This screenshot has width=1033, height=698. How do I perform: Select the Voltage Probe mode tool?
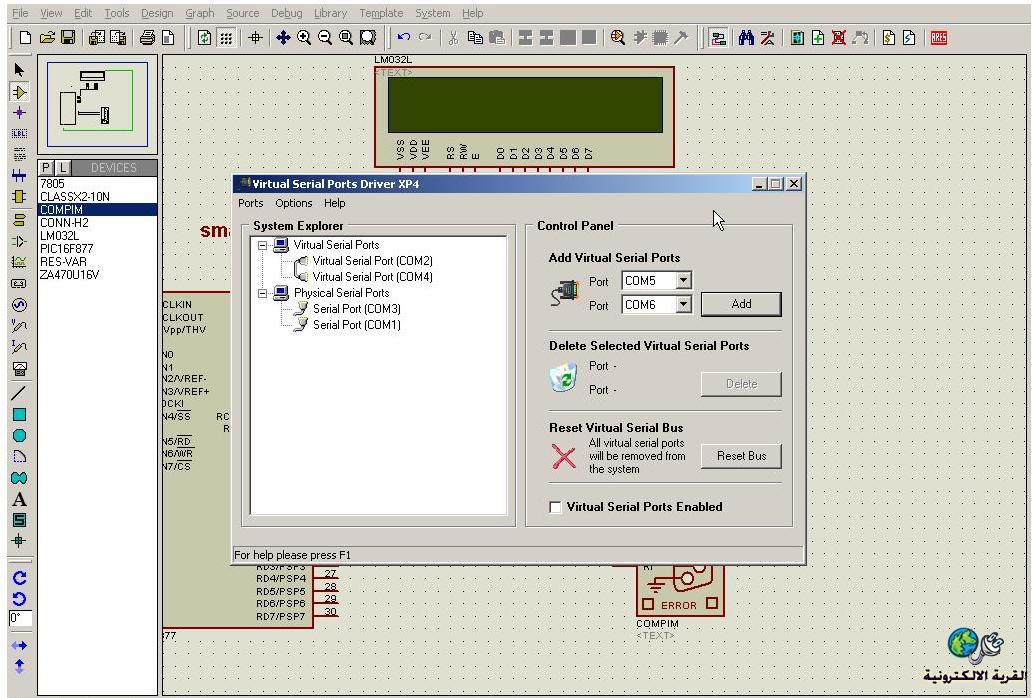pyautogui.click(x=19, y=326)
